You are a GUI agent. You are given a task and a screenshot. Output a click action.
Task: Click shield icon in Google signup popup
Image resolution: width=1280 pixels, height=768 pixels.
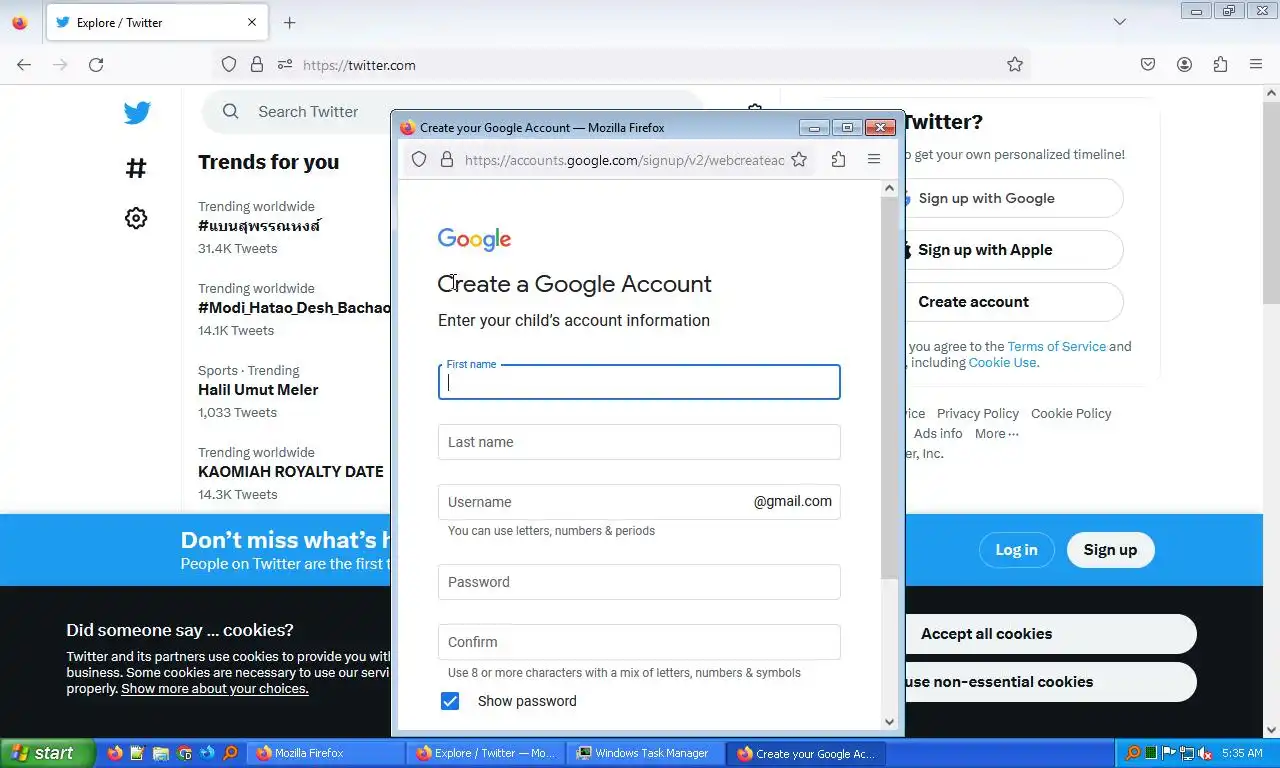coord(419,159)
